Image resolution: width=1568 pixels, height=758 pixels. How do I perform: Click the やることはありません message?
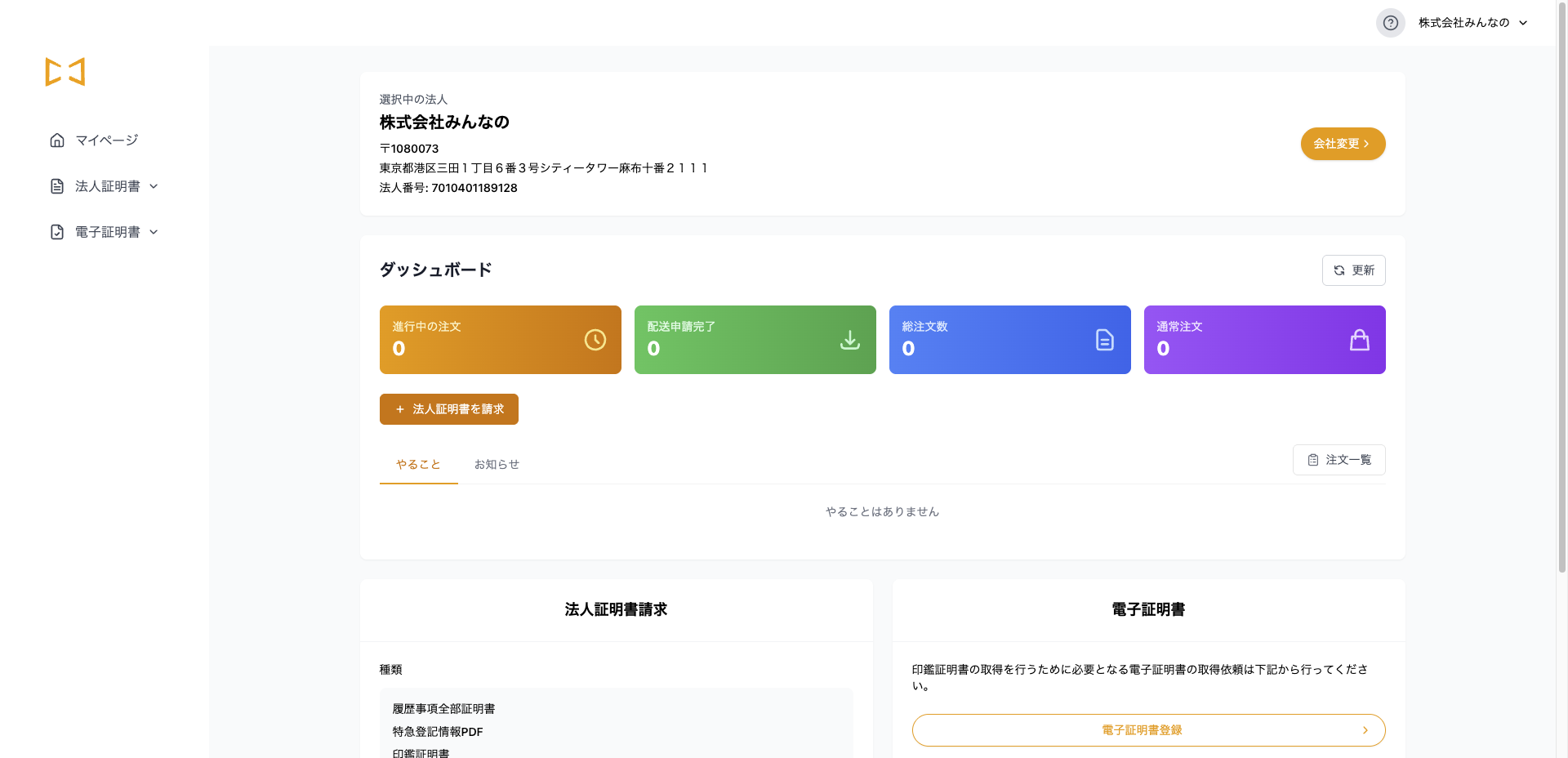click(883, 512)
